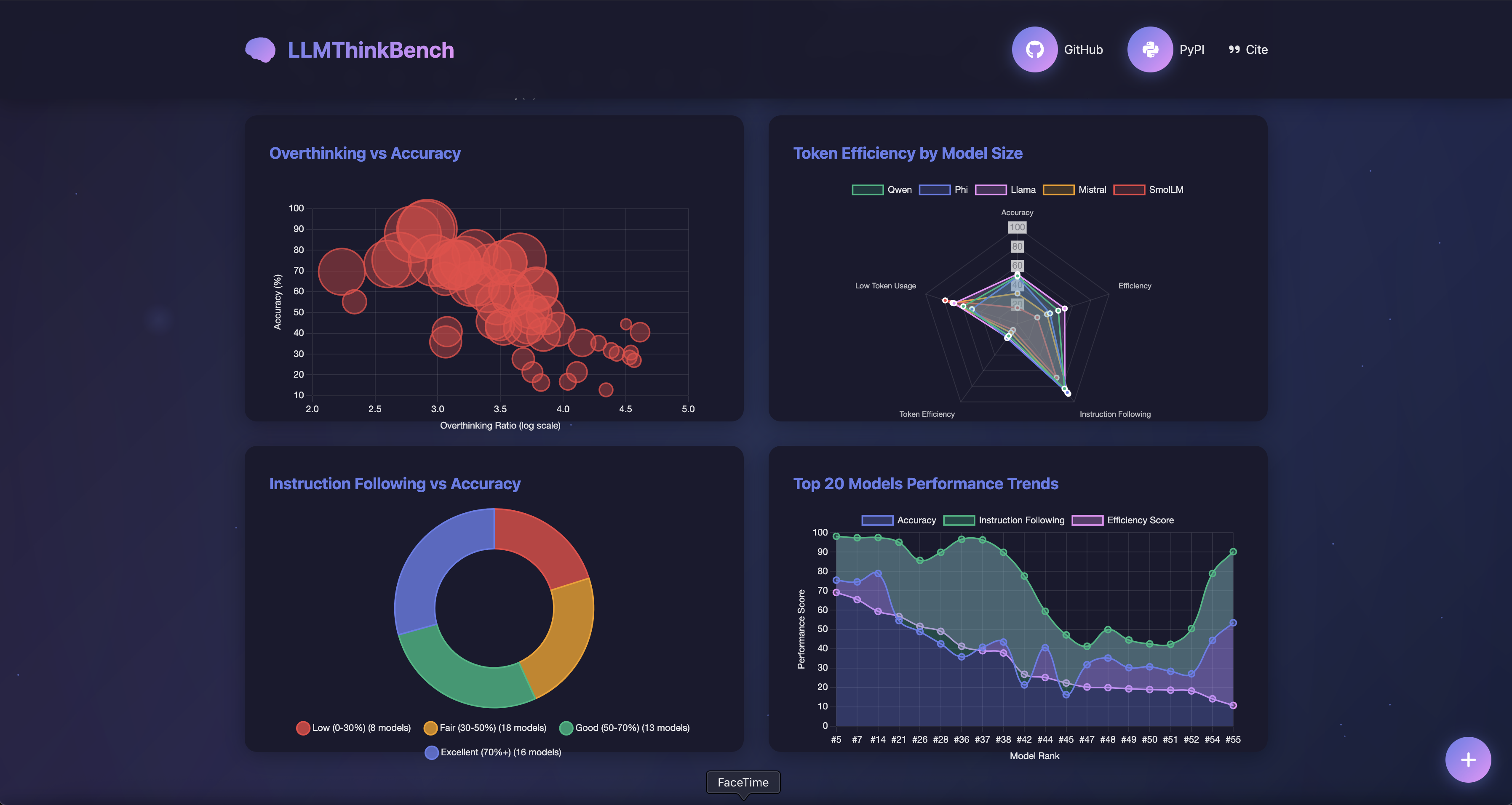Hide SmolLM series via legend swatch
Viewport: 1512px width, 805px height.
coord(1129,189)
